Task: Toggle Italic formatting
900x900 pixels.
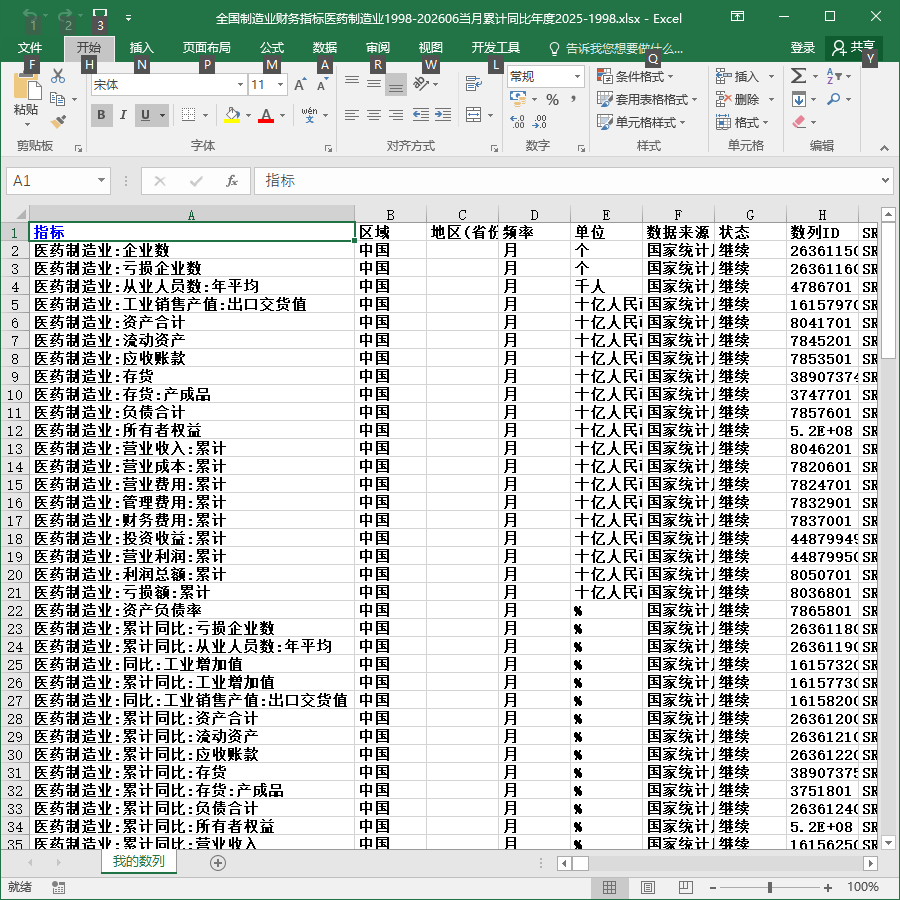Action: click(123, 115)
